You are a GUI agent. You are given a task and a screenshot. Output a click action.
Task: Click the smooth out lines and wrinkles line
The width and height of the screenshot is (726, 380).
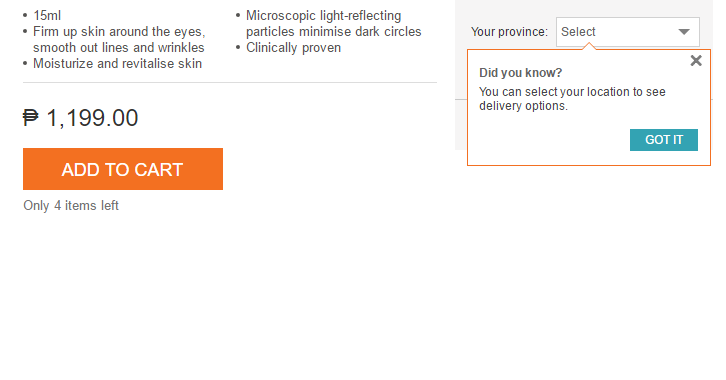pos(119,48)
